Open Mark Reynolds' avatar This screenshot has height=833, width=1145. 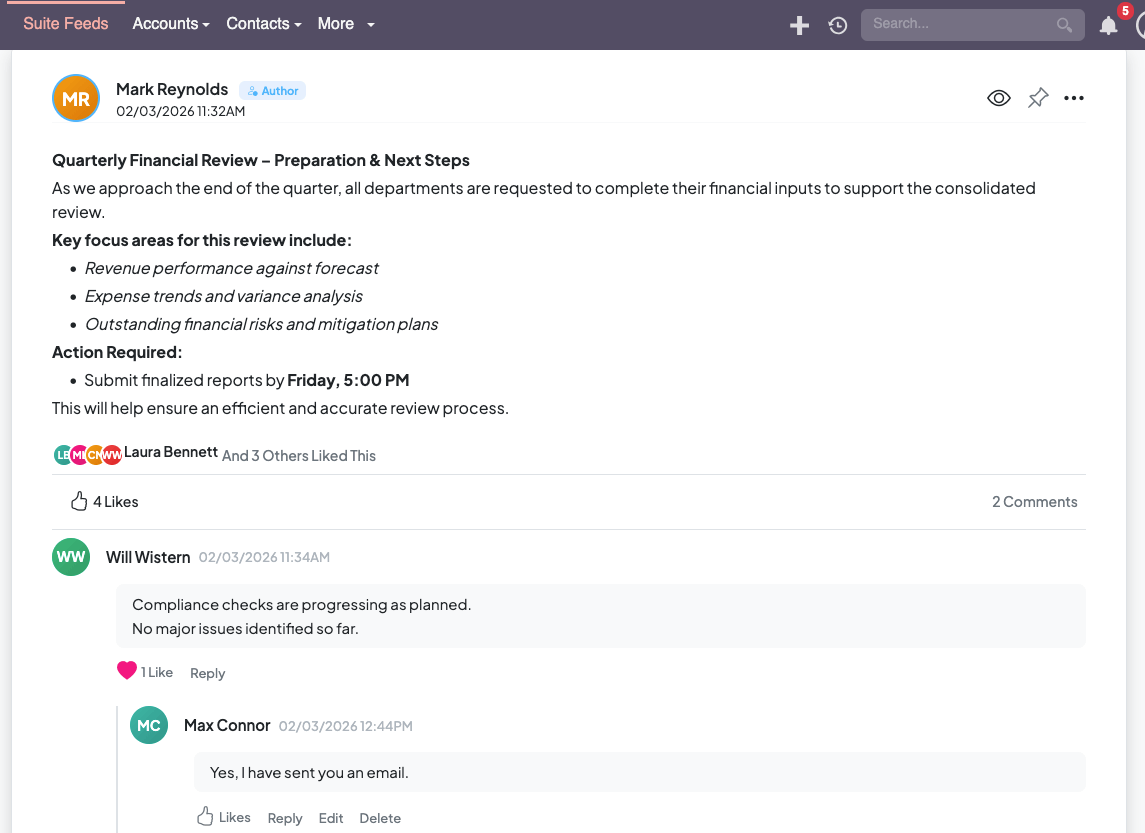(75, 98)
